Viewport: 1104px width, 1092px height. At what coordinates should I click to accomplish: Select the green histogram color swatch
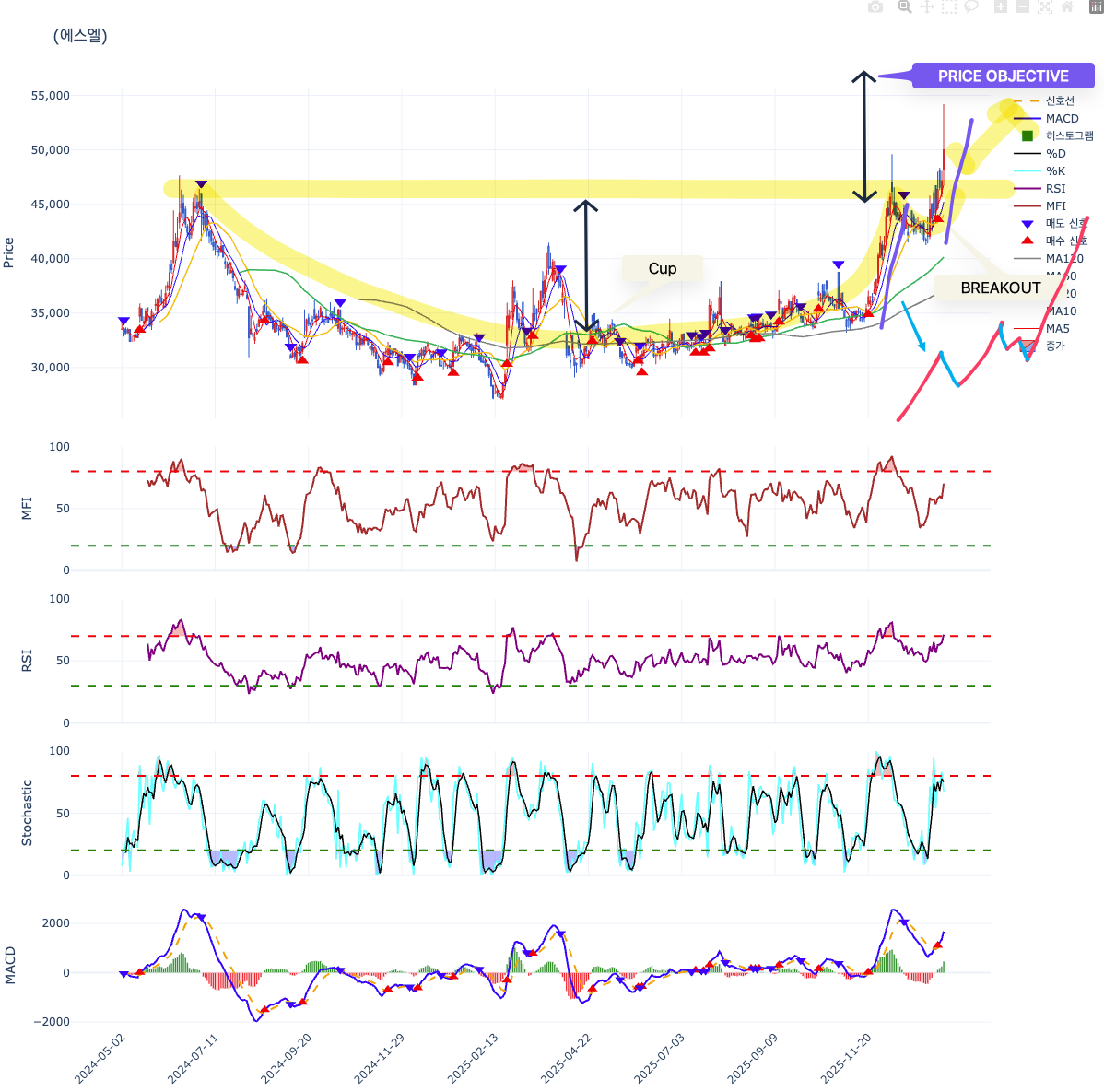[x=1027, y=135]
